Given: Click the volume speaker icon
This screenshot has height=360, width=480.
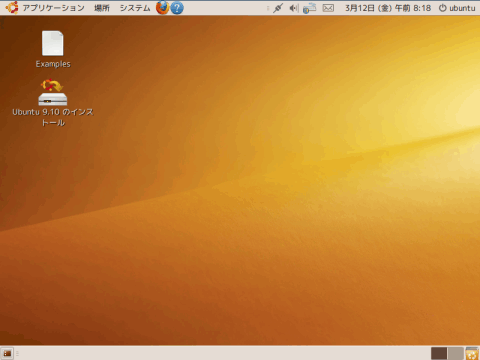Looking at the screenshot, I should click(293, 8).
